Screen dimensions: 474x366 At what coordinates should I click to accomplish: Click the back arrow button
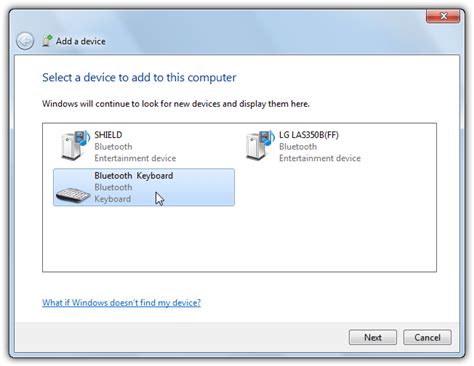tap(25, 41)
